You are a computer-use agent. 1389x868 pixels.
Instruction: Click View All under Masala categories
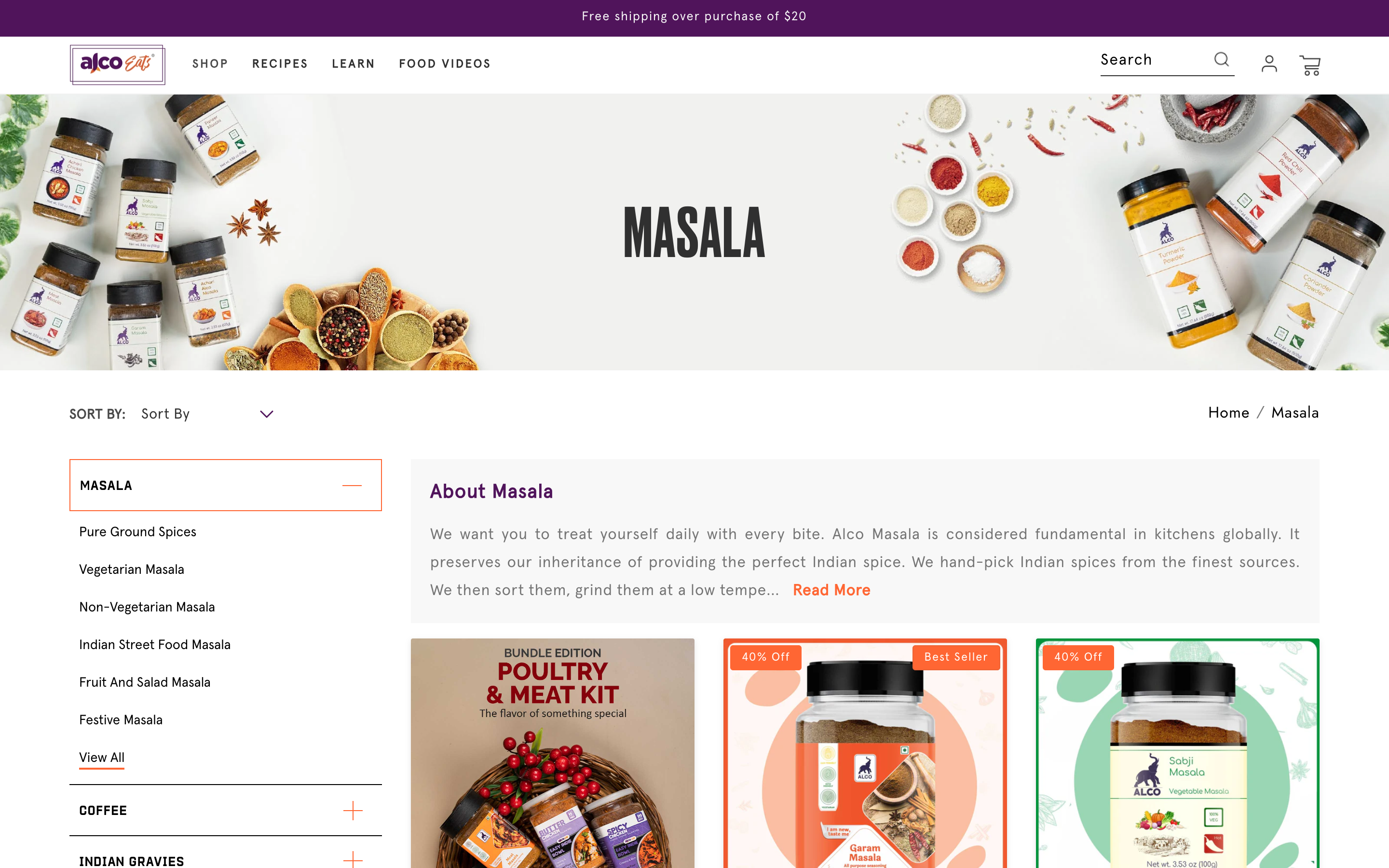[102, 757]
